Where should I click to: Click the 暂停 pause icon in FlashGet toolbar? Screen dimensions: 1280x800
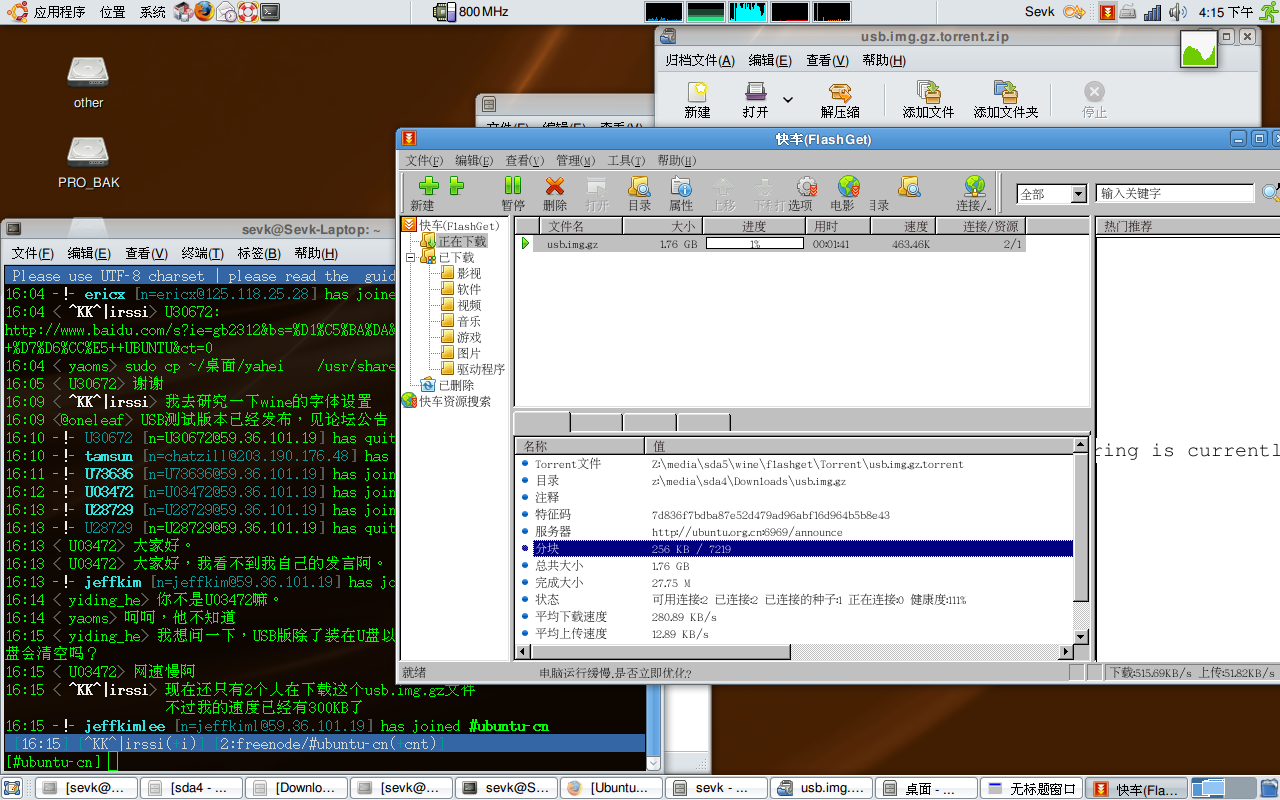(513, 186)
